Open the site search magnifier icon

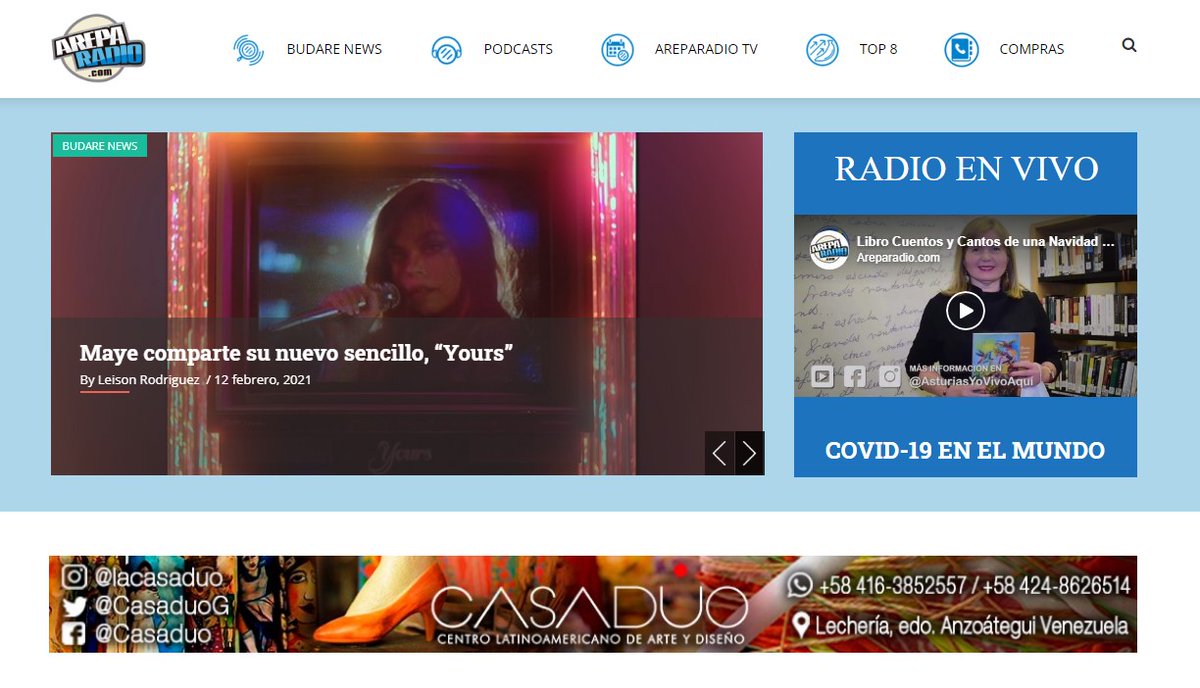(x=1129, y=45)
